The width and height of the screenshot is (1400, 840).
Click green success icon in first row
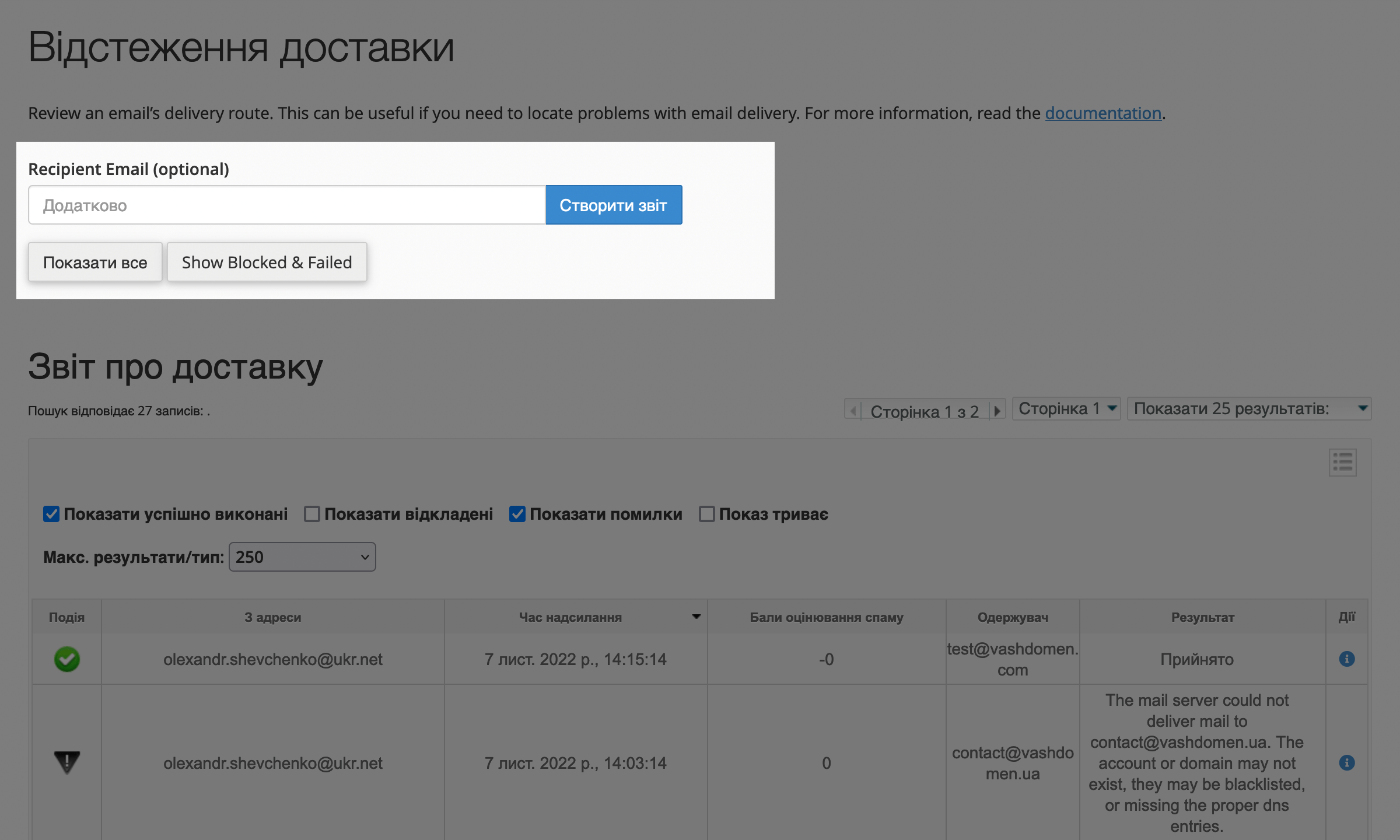[x=67, y=659]
